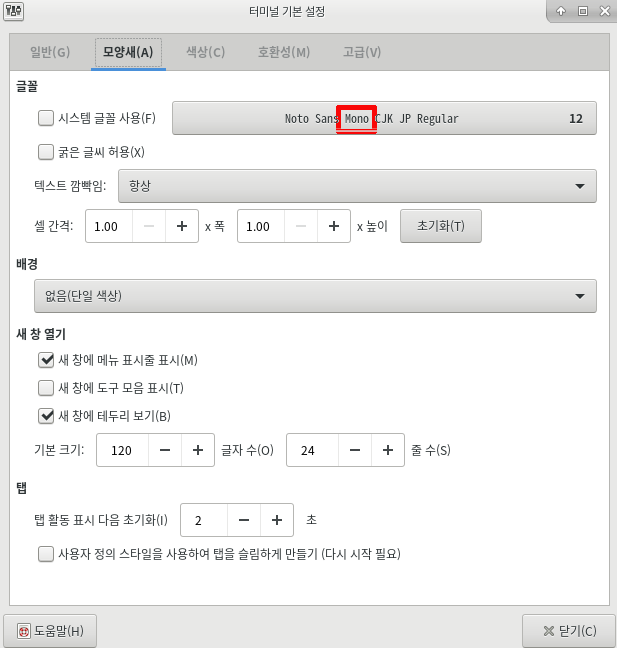Screen dimensions: 617x648
Task: Enable 새 창에 도구 모음 표시
Action: coord(46,388)
